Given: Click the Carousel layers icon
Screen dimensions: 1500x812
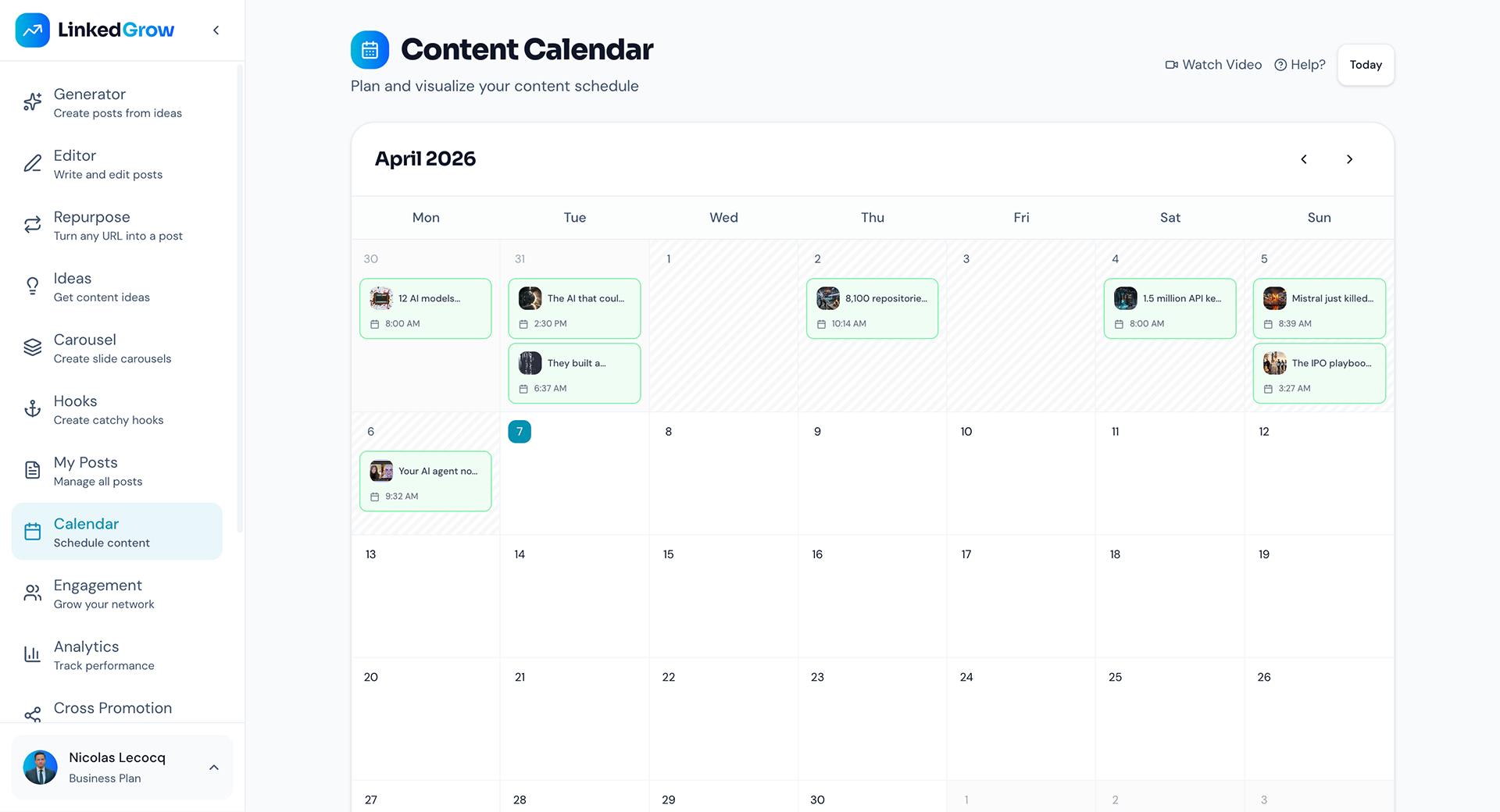Looking at the screenshot, I should click(33, 347).
